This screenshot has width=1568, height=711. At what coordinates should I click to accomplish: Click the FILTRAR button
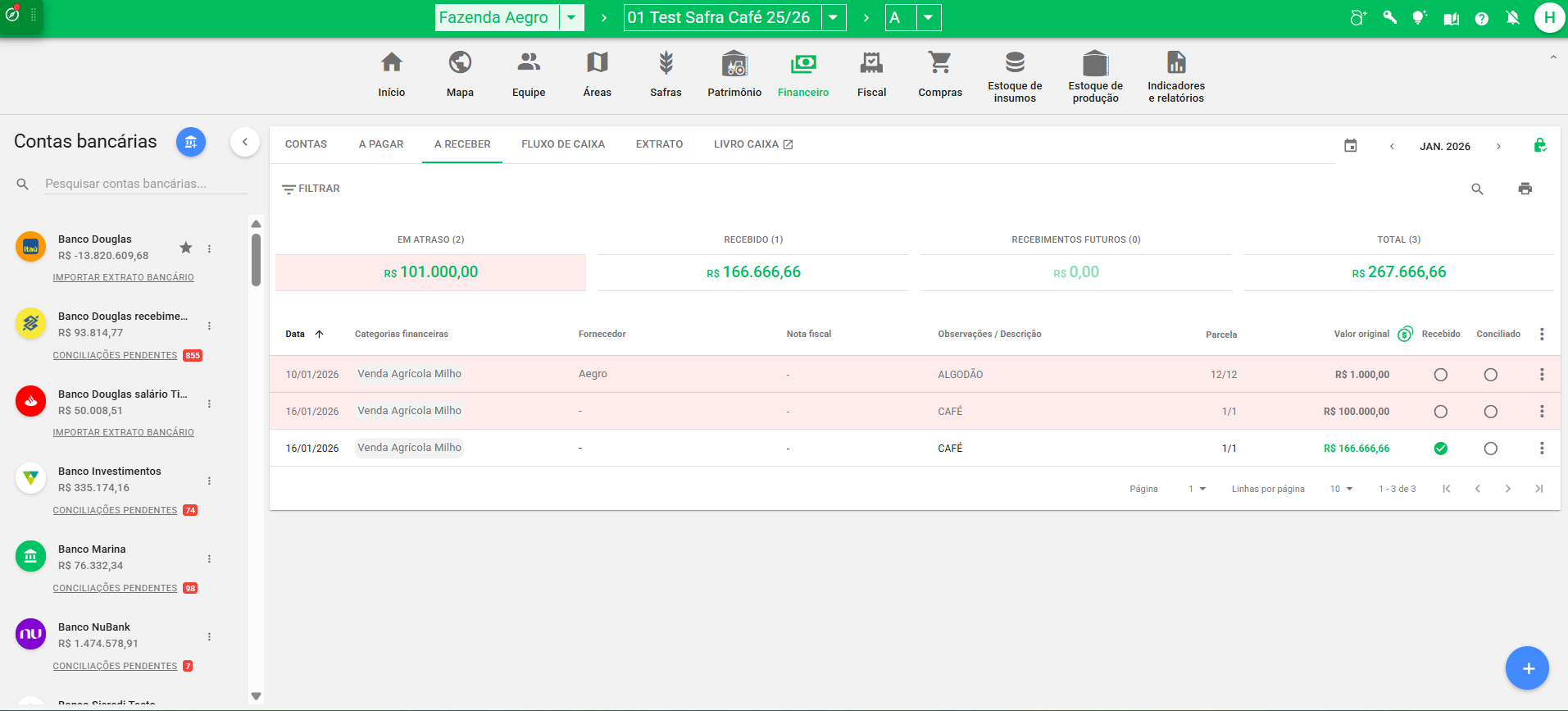coord(311,189)
